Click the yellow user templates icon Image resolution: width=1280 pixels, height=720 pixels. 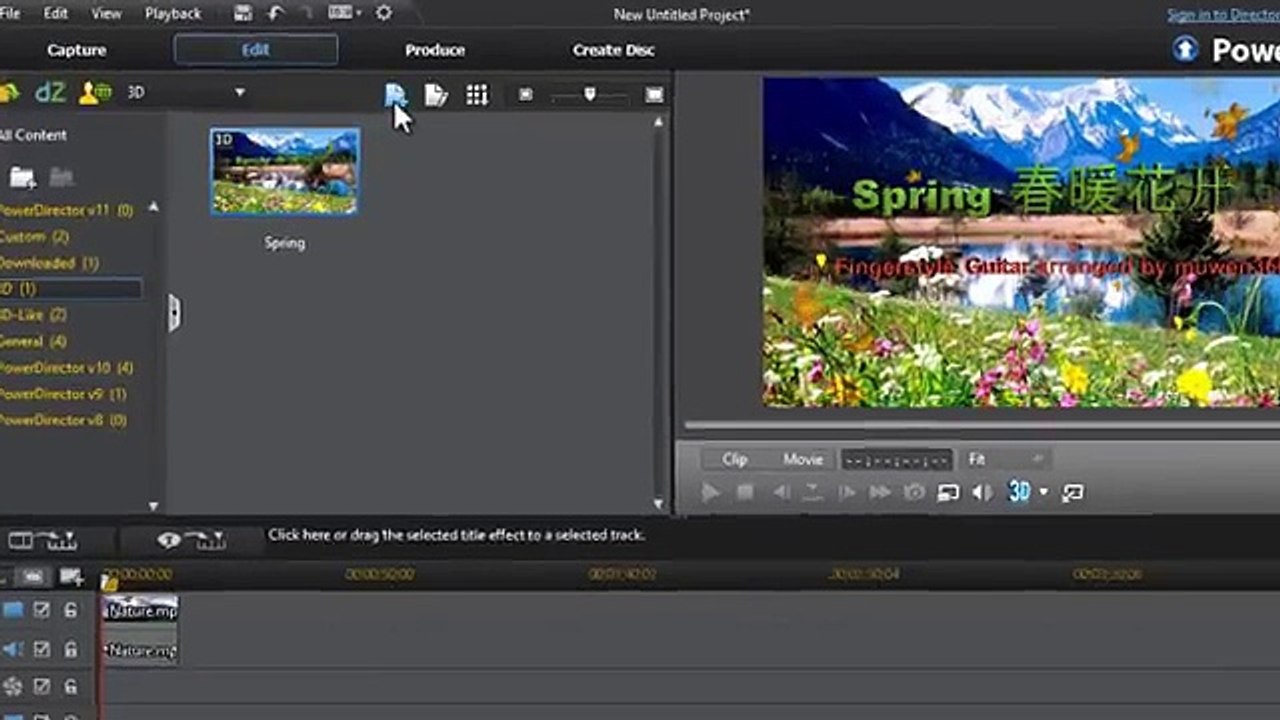tap(95, 93)
